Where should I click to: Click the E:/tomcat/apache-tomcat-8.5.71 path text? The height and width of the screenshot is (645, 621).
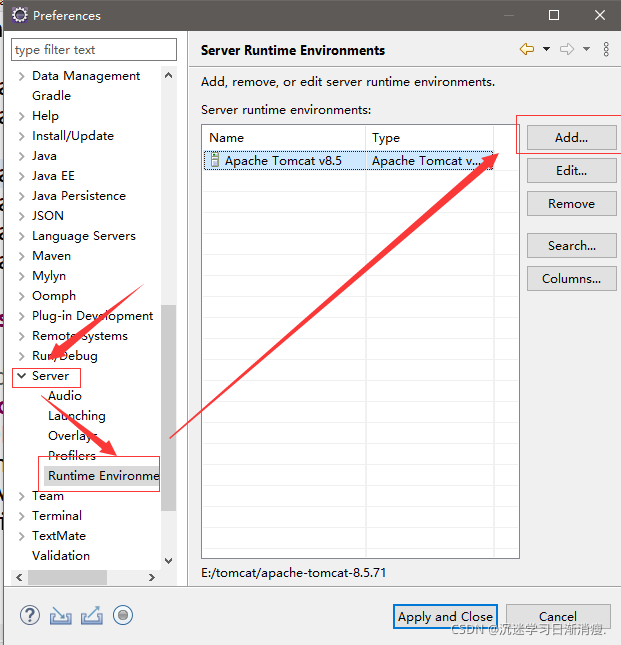(294, 573)
